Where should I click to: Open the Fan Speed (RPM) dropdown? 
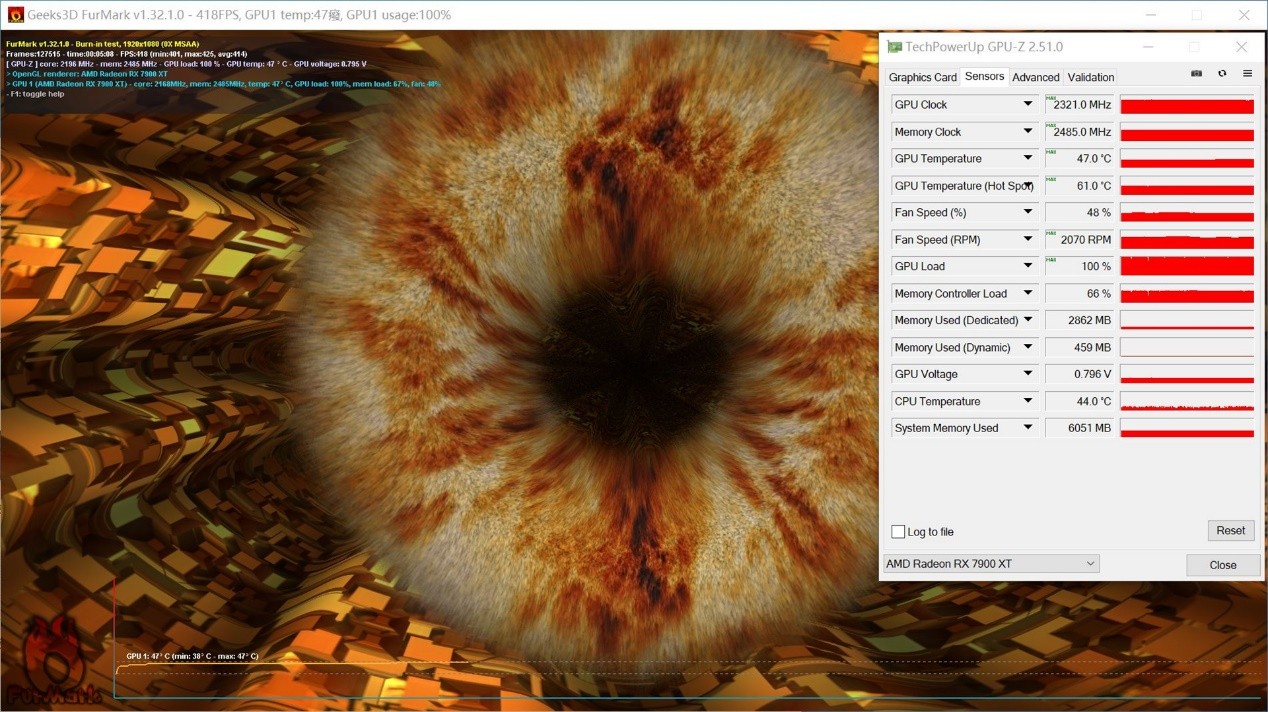pyautogui.click(x=1027, y=239)
